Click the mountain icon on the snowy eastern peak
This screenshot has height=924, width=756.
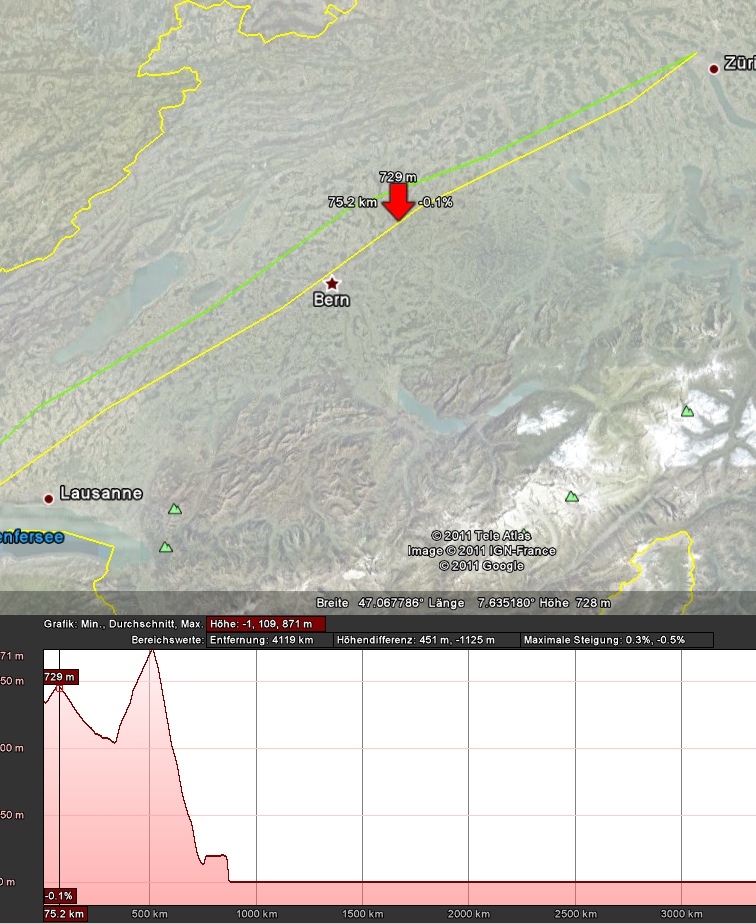coord(688,411)
